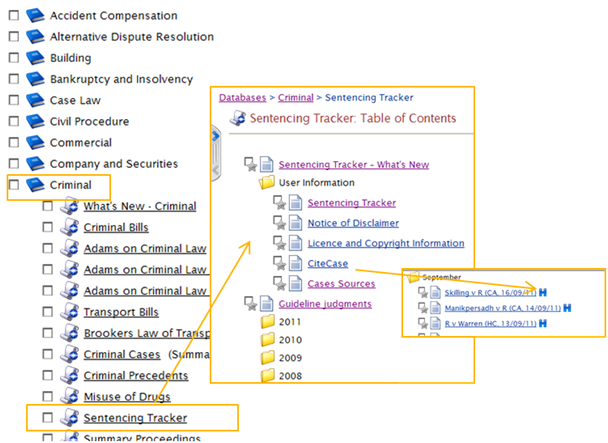Click scroll icon beside What's New - Criminal
608x443 pixels.
click(x=70, y=206)
